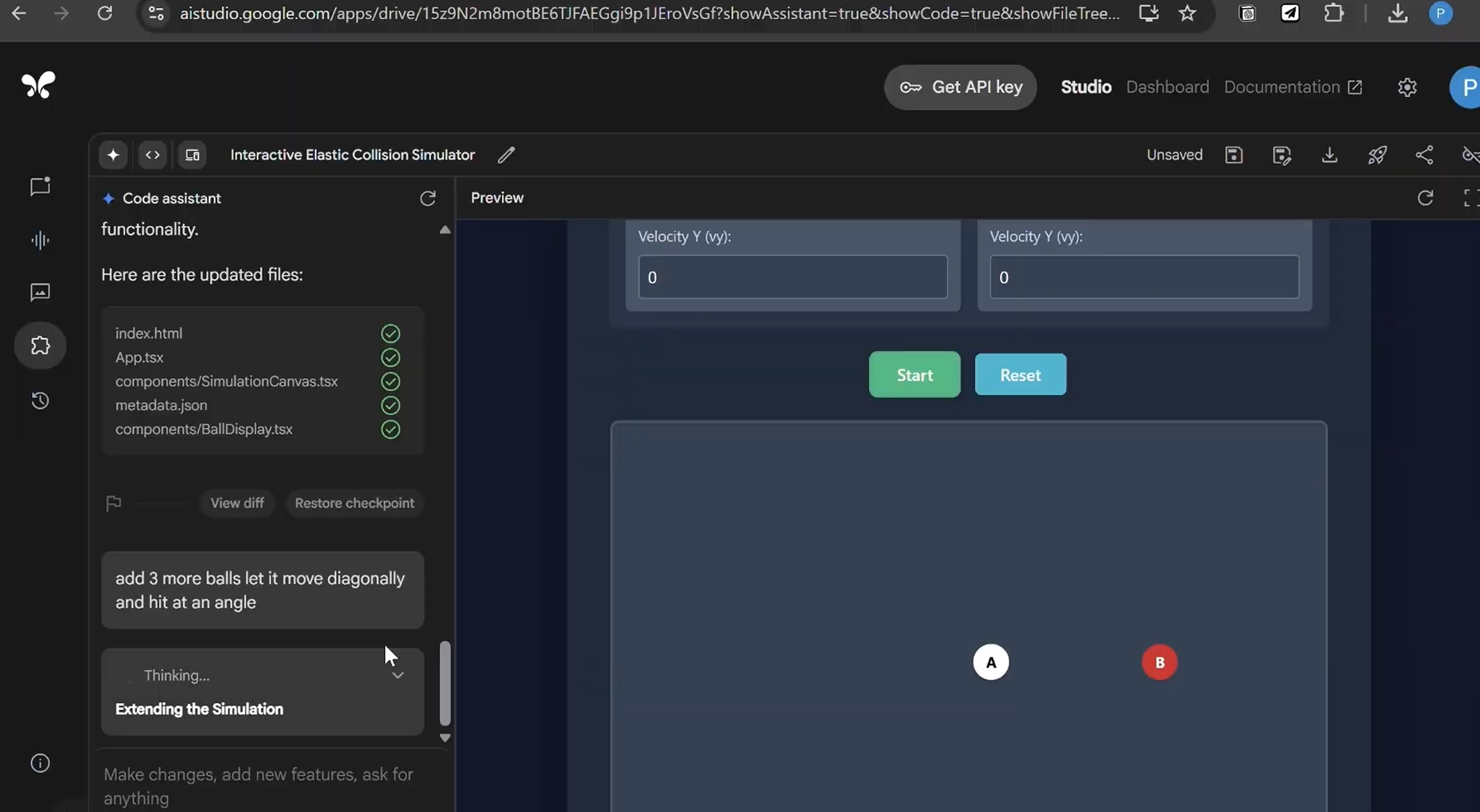Viewport: 1480px width, 812px height.
Task: Share the project with the share icon
Action: pos(1425,155)
